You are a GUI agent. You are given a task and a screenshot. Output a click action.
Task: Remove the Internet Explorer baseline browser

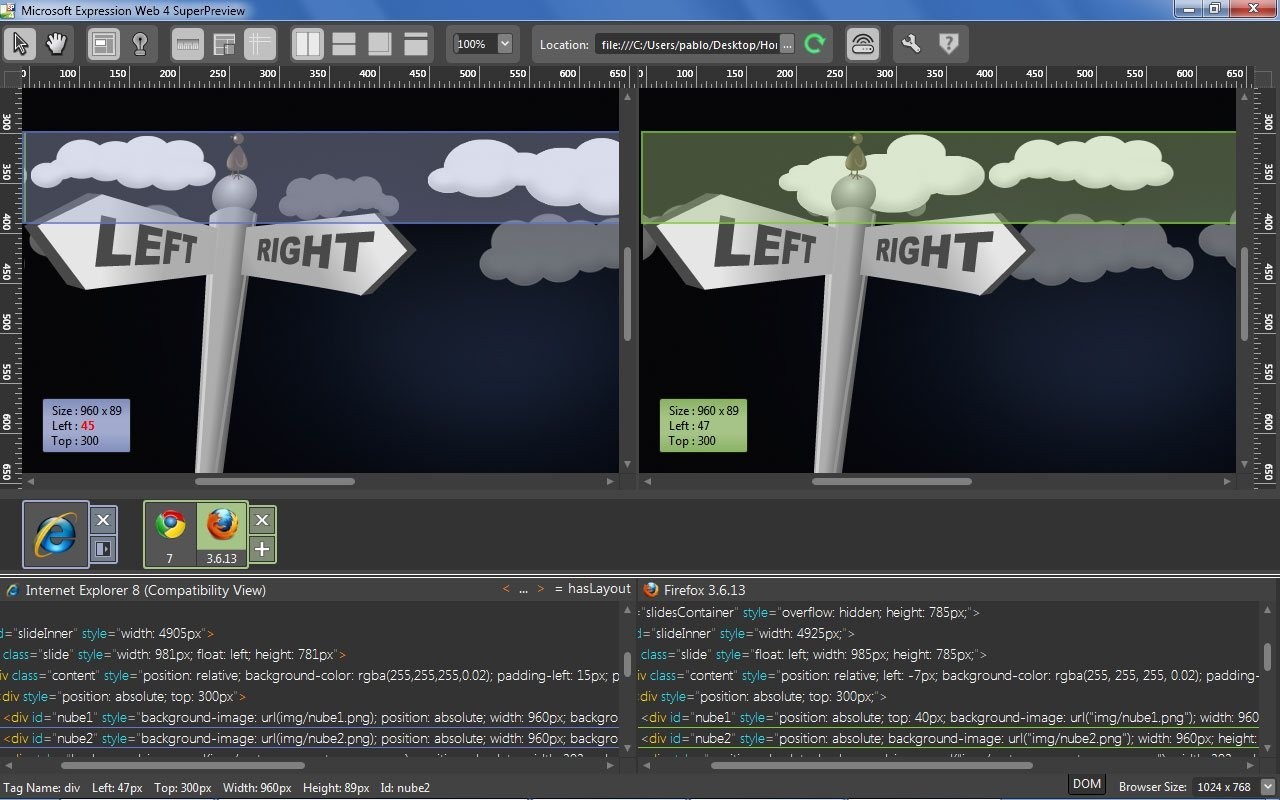coord(103,520)
